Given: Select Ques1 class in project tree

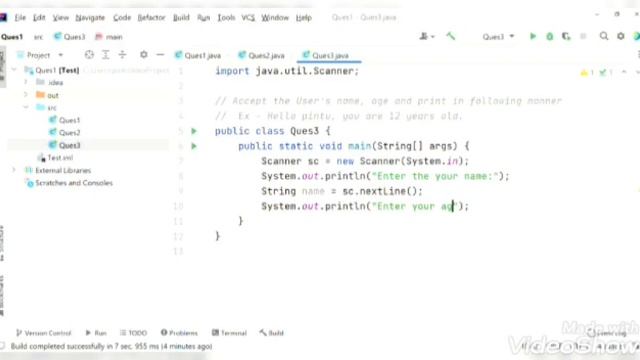Looking at the screenshot, I should pos(64,120).
